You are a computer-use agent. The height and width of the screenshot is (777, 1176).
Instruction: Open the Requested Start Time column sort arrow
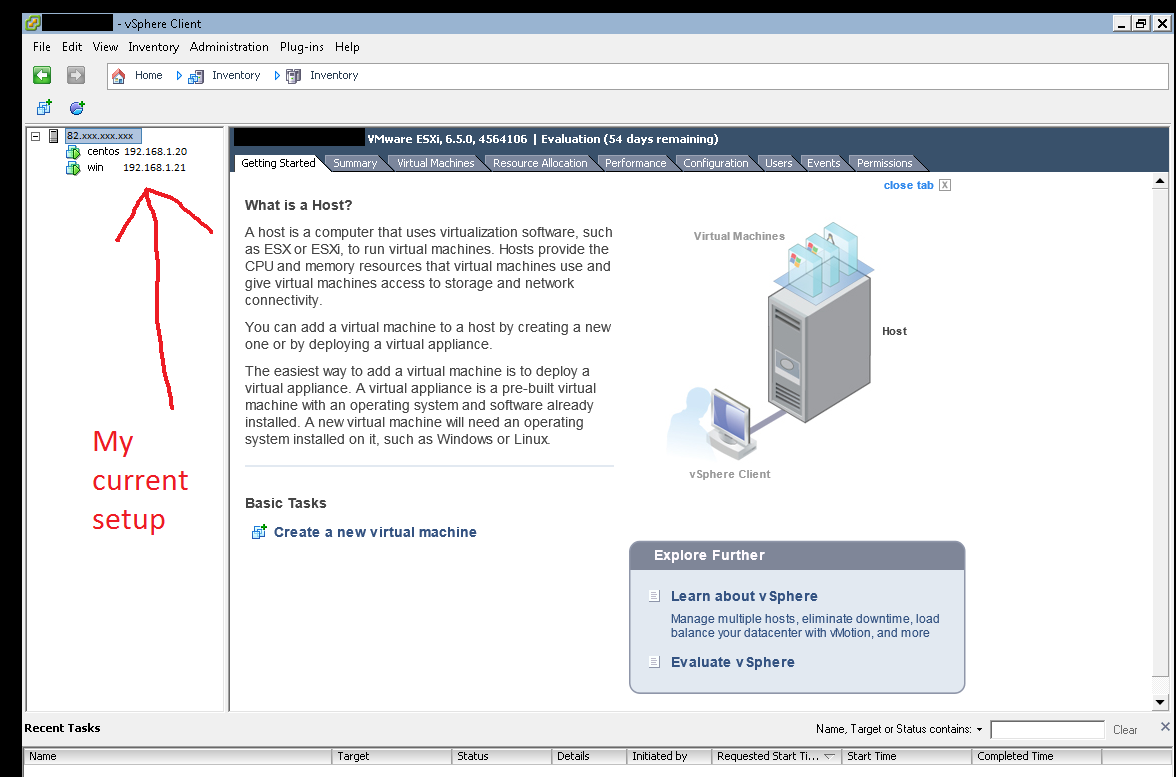[x=829, y=756]
